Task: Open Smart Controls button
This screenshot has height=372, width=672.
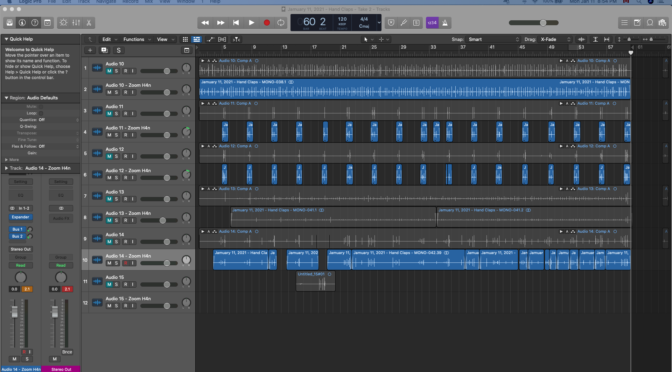Action: point(63,23)
